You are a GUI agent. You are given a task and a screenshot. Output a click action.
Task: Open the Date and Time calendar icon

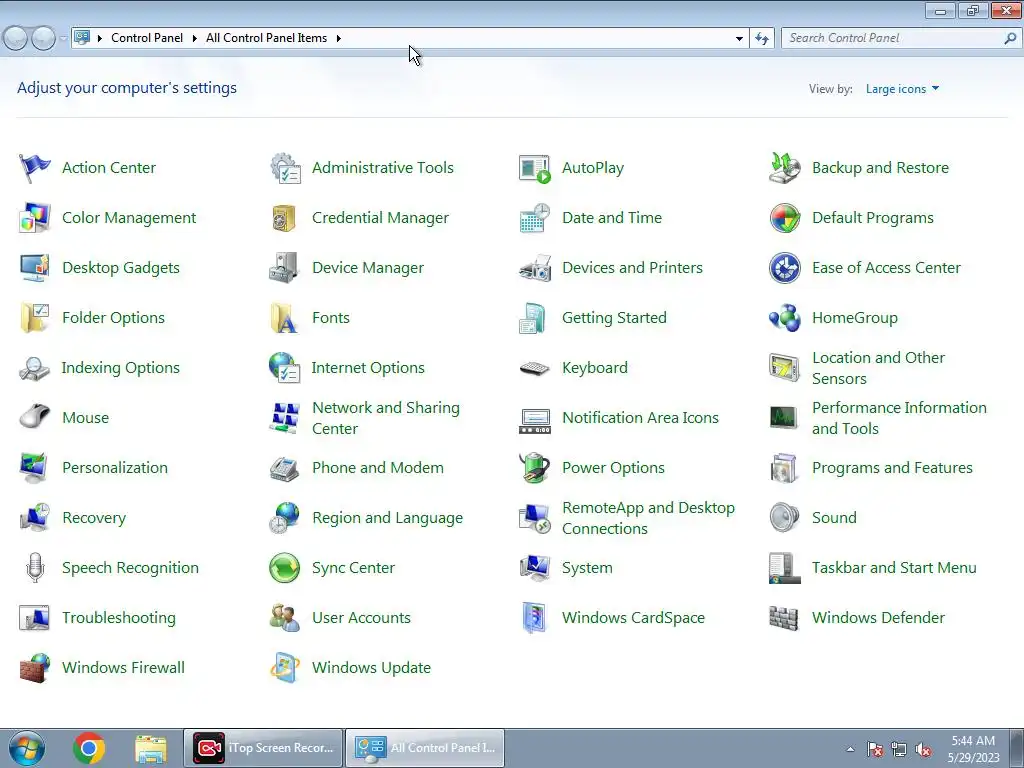pyautogui.click(x=535, y=218)
